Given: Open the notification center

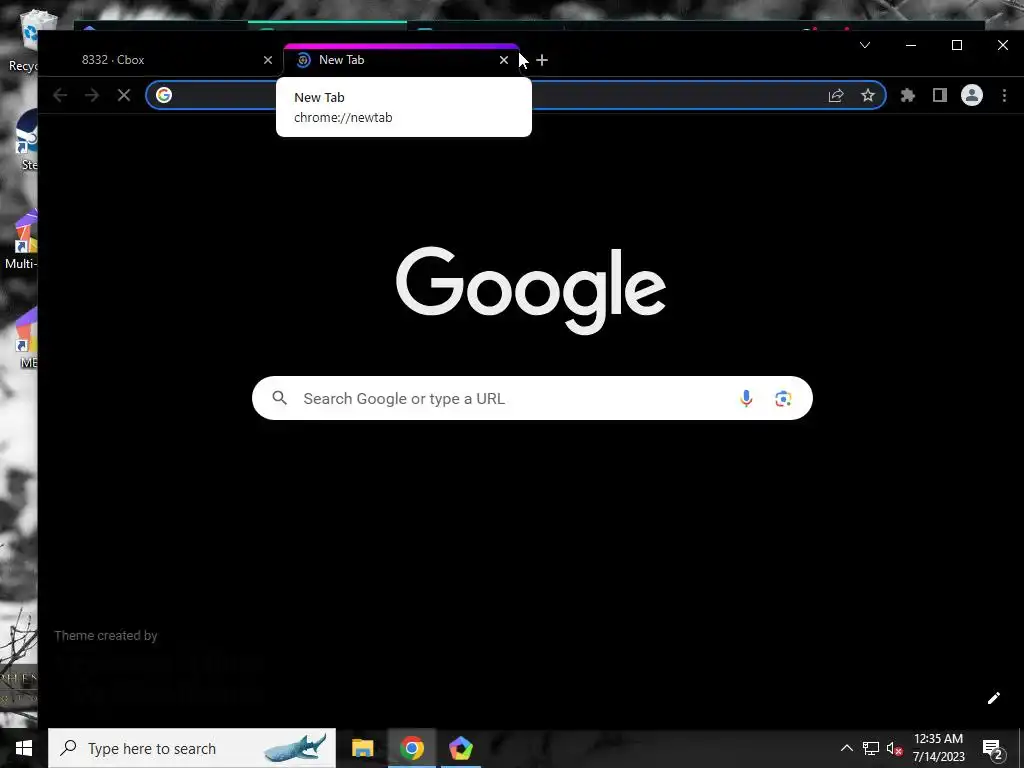Looking at the screenshot, I should click(x=993, y=748).
